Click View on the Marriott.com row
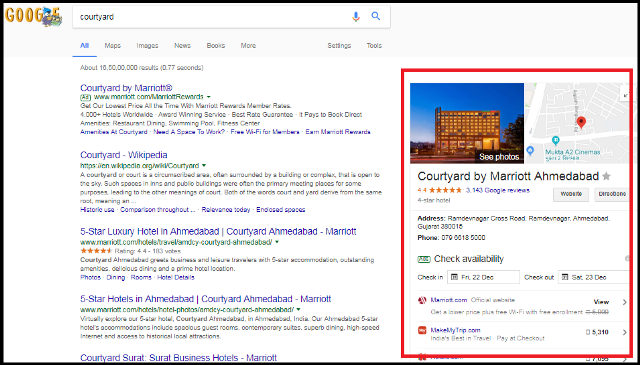This screenshot has height=365, width=640. [601, 302]
